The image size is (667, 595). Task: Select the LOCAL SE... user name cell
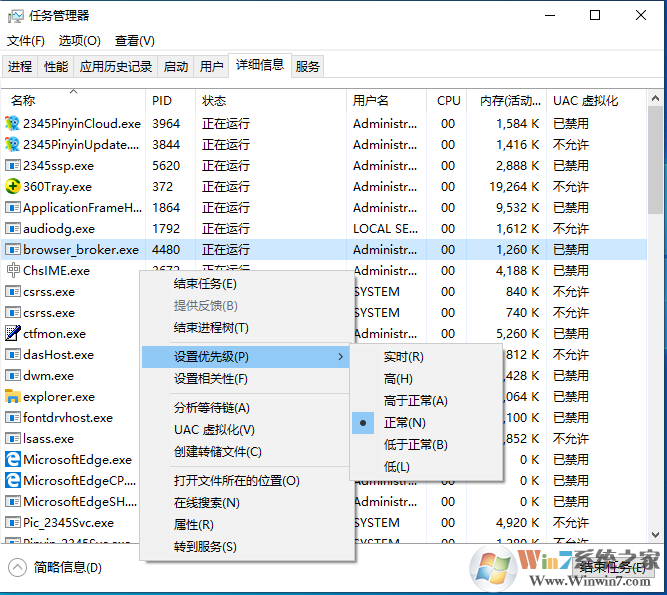point(385,228)
